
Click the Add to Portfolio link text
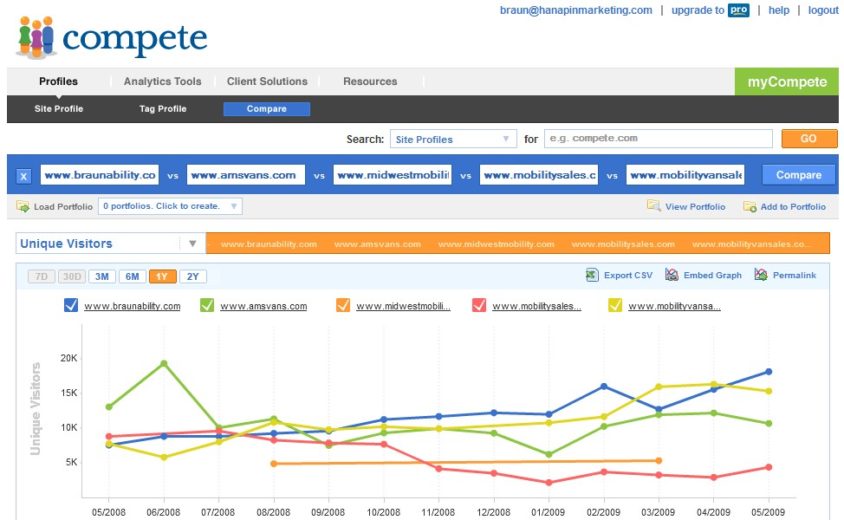[x=793, y=207]
